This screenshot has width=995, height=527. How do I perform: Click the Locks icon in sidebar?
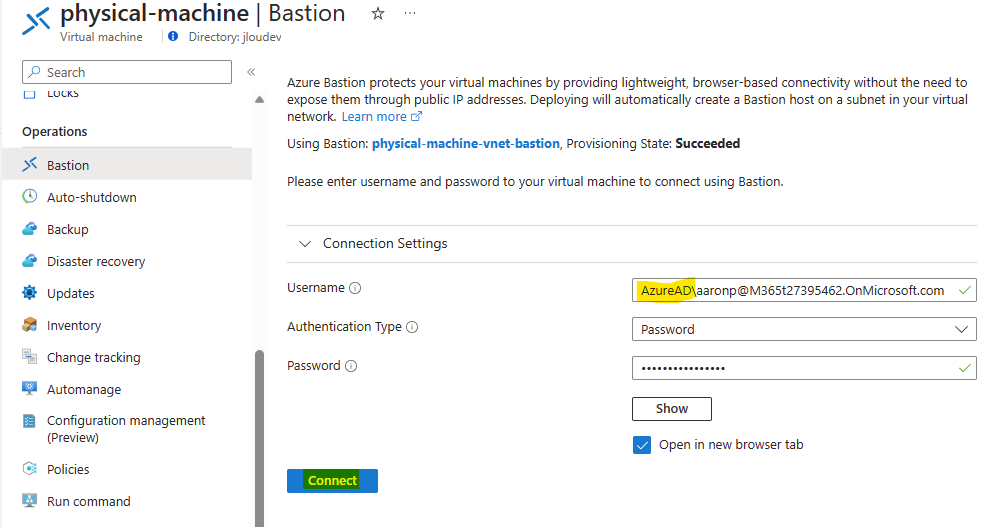(30, 94)
